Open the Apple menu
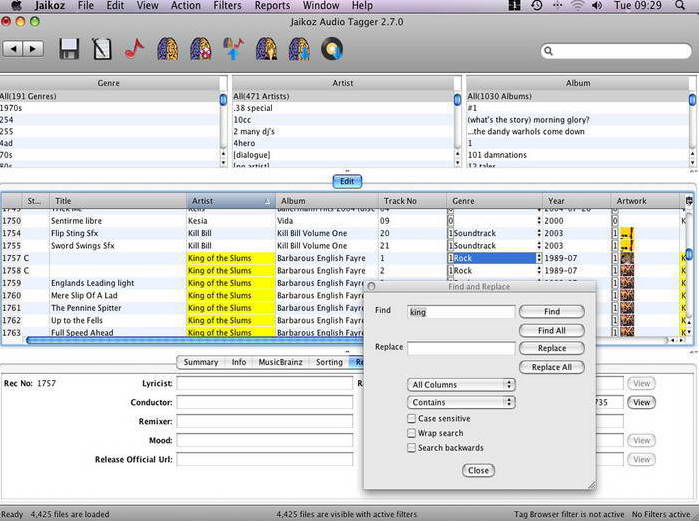This screenshot has height=521, width=699. tap(16, 5)
